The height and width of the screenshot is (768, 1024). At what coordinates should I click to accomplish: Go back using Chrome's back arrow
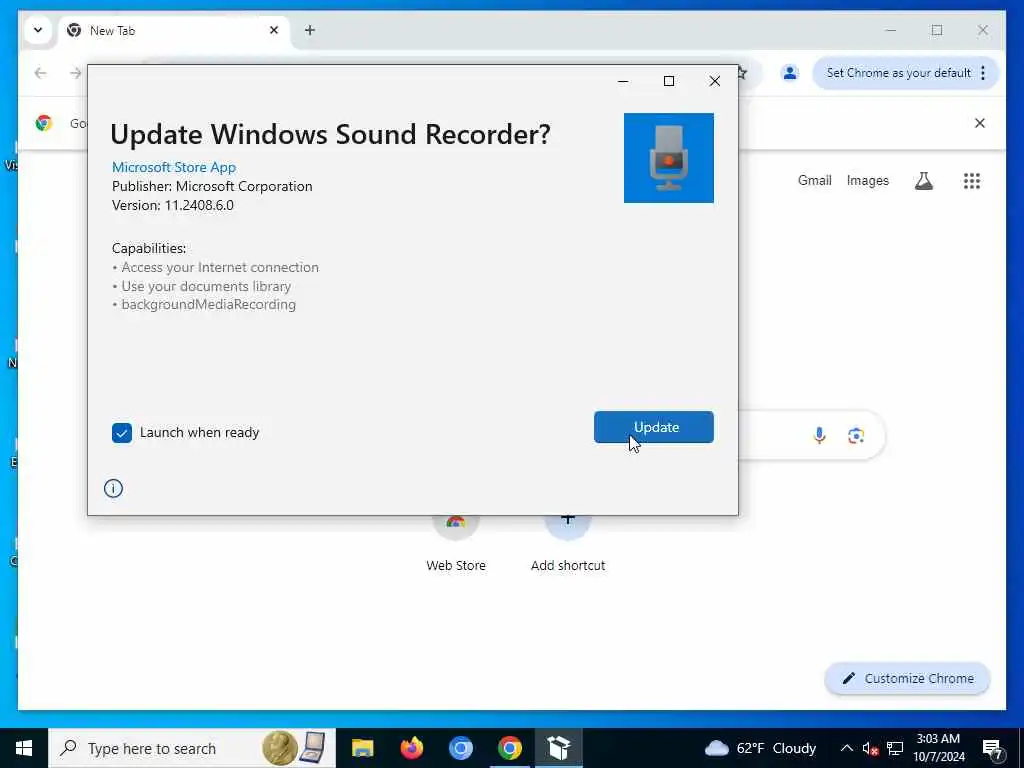[x=40, y=72]
